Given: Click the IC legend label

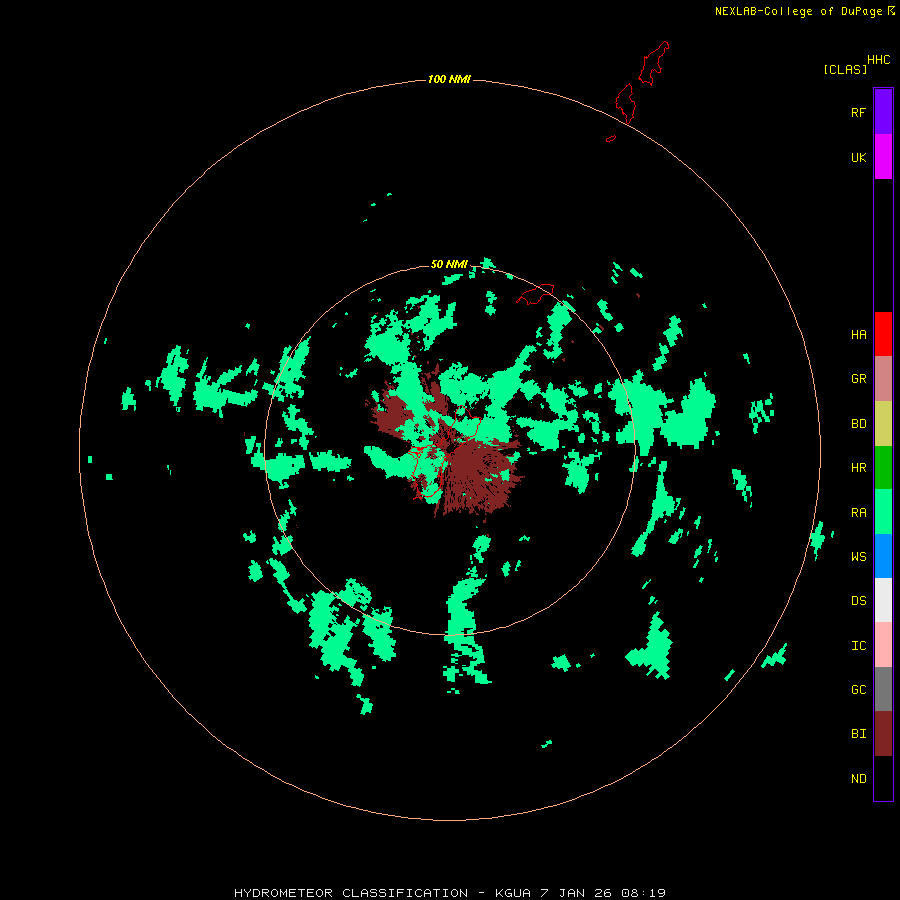Looking at the screenshot, I should pos(858,646).
